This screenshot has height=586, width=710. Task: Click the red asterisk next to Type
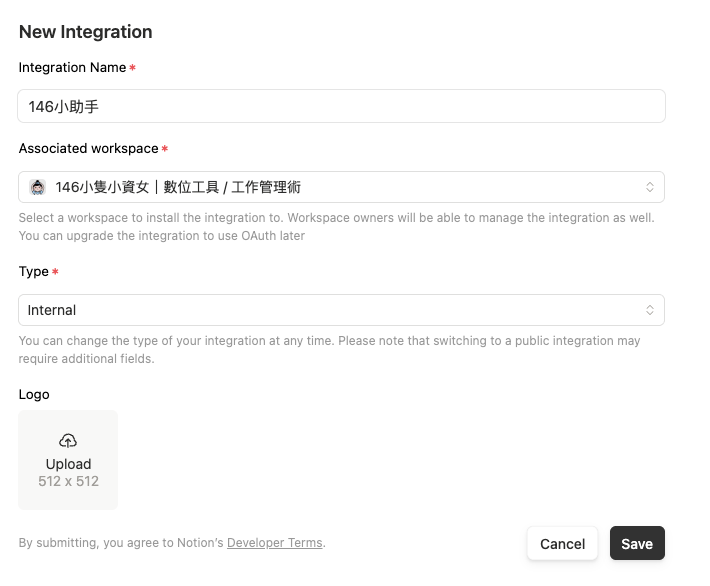click(x=56, y=272)
